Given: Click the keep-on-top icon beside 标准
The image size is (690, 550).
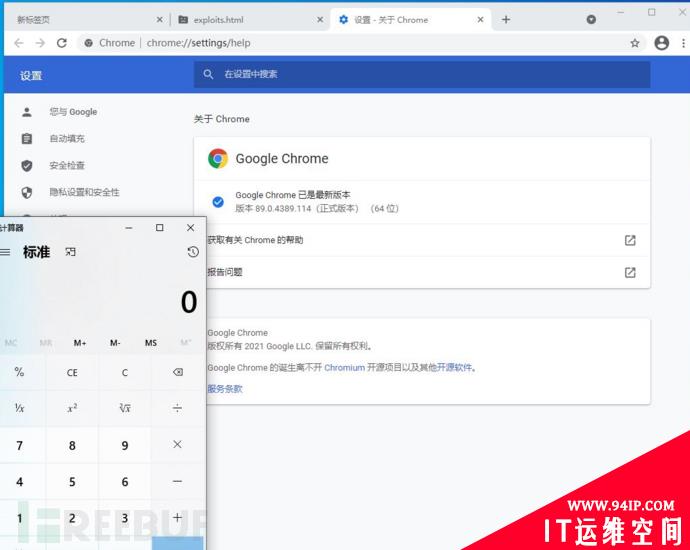Looking at the screenshot, I should 70,252.
